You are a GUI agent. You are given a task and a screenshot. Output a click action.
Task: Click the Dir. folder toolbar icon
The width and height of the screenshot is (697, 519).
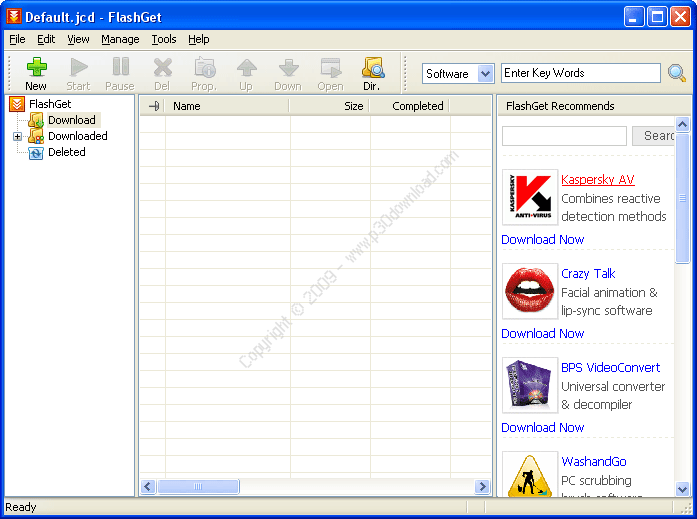(372, 73)
